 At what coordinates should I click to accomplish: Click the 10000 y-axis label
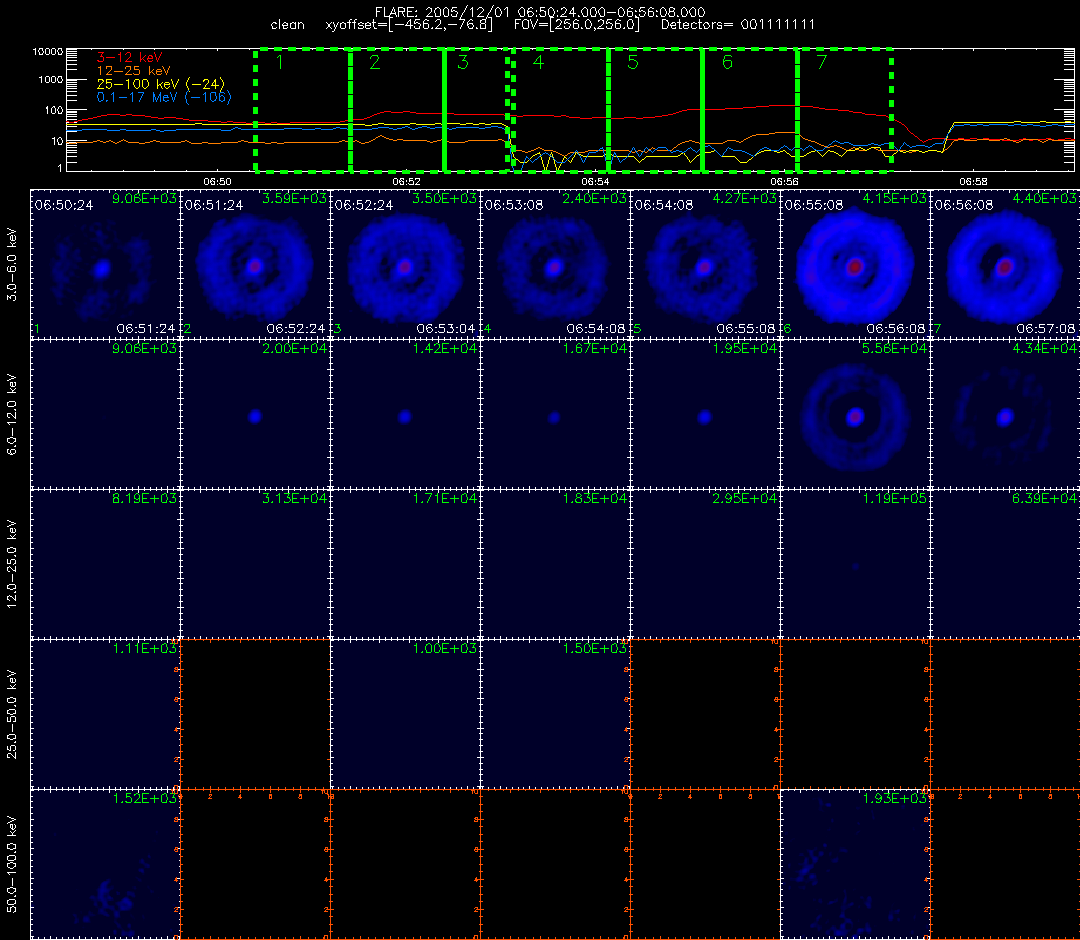coord(48,52)
